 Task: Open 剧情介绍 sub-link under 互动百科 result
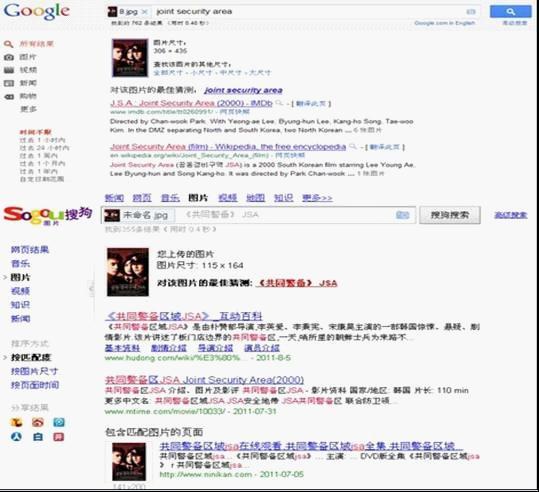point(169,348)
